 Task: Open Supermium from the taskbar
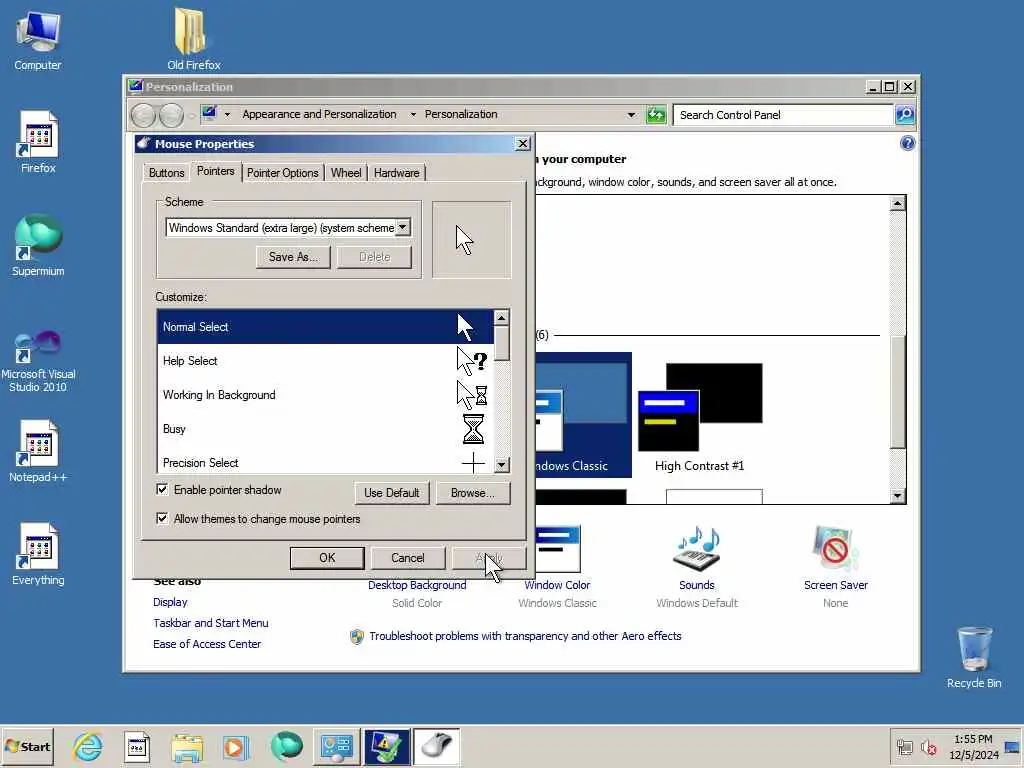pyautogui.click(x=286, y=746)
